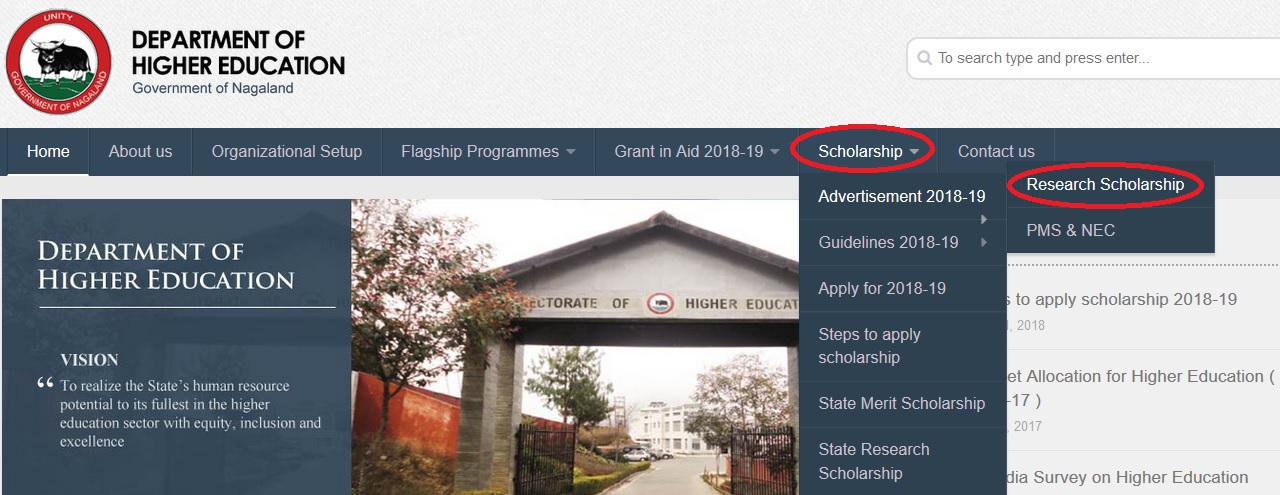This screenshot has width=1280, height=495.
Task: Expand the Grant in Aid 2018-19 arrow
Action: point(775,152)
